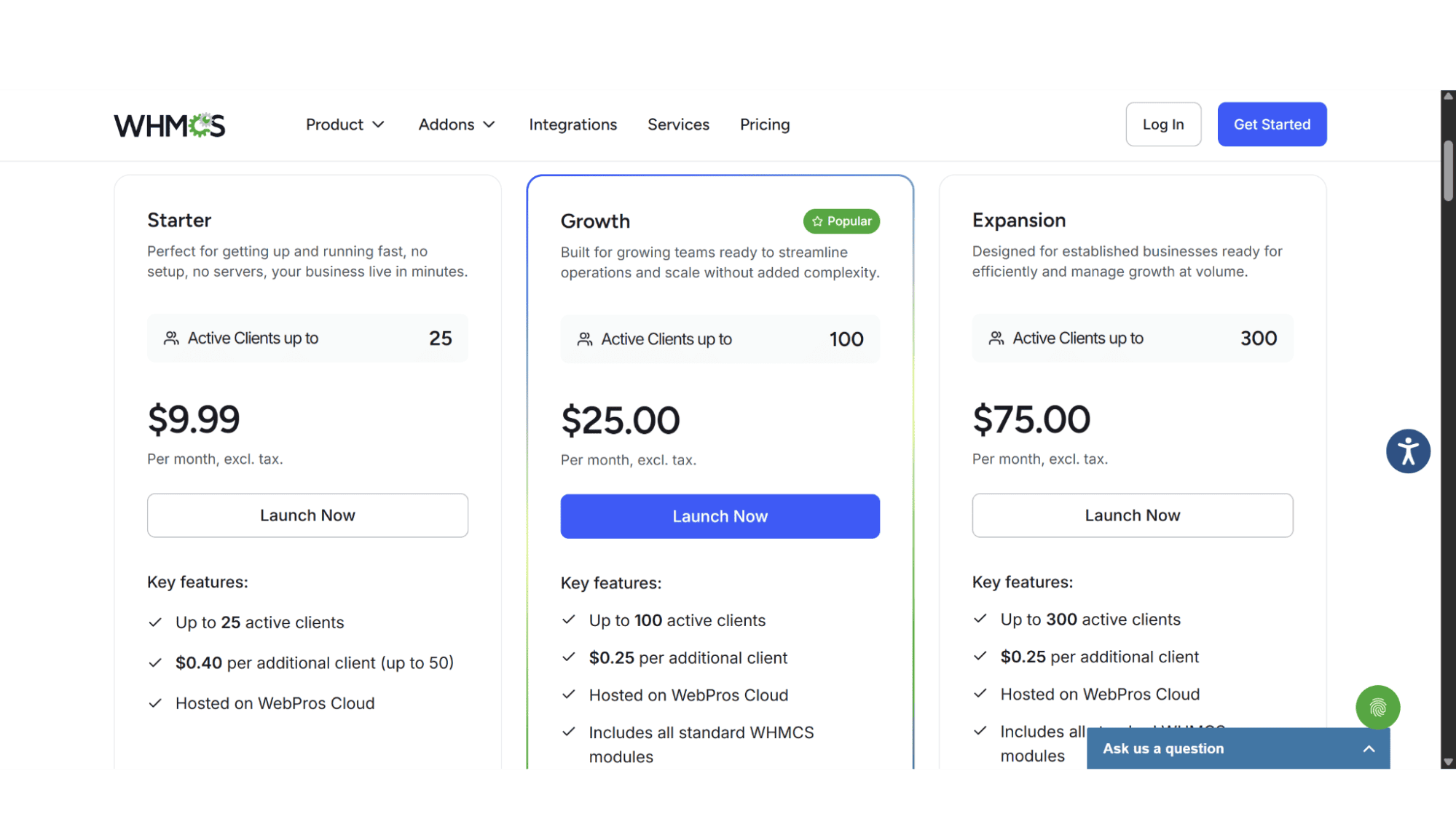Viewport: 1456px width, 819px height.
Task: Click the star icon in the Popular badge
Action: pyautogui.click(x=817, y=221)
